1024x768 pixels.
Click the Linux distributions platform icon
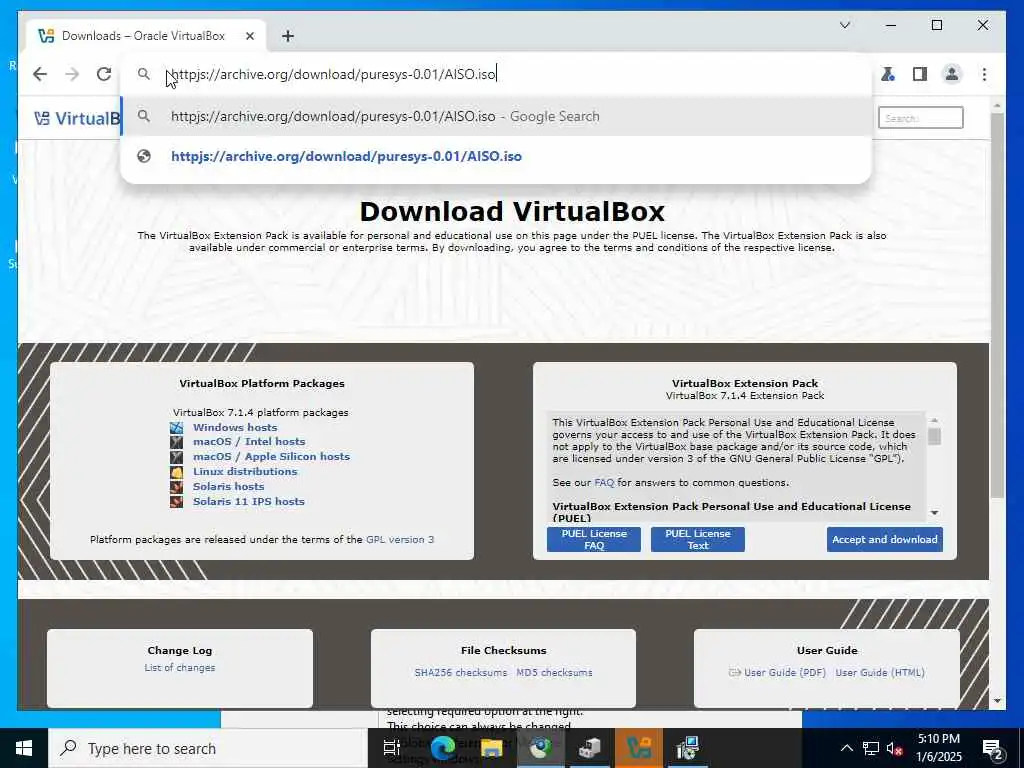pos(176,472)
